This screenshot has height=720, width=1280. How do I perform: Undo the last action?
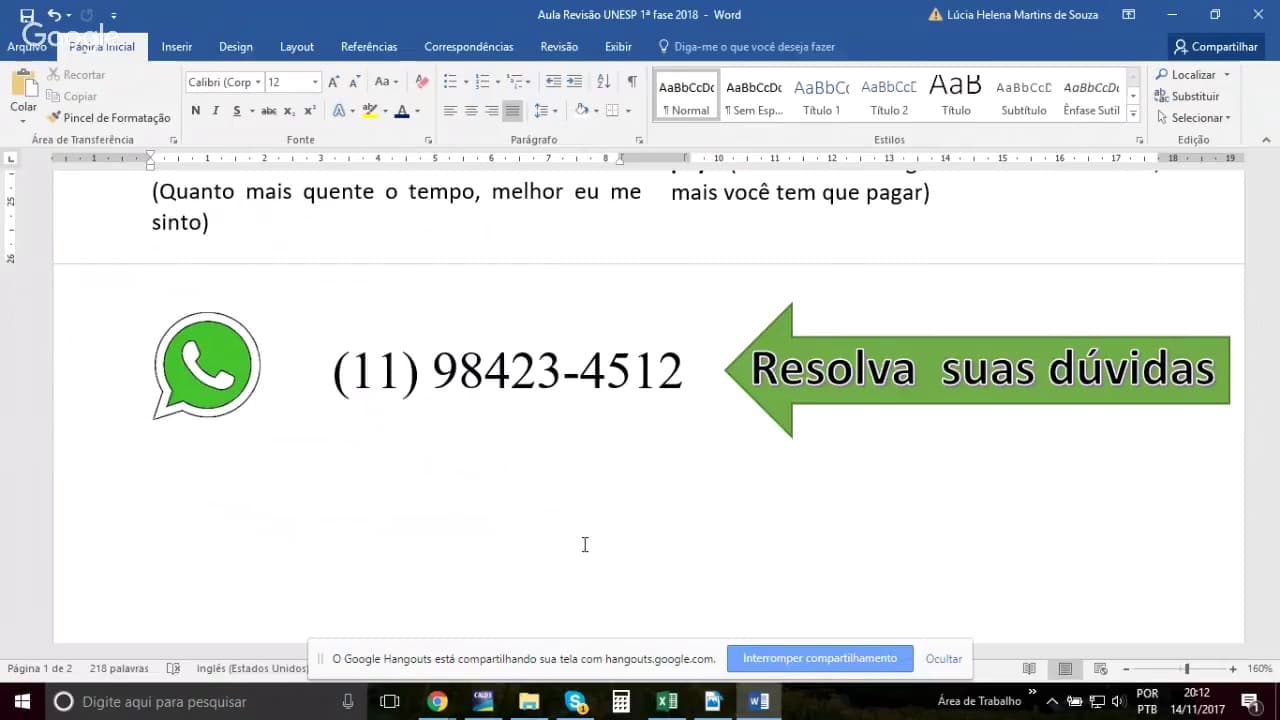click(54, 15)
